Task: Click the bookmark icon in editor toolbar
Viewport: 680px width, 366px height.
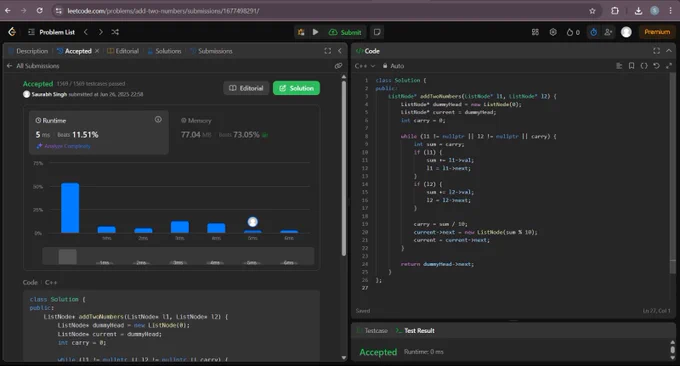Action: pos(631,66)
